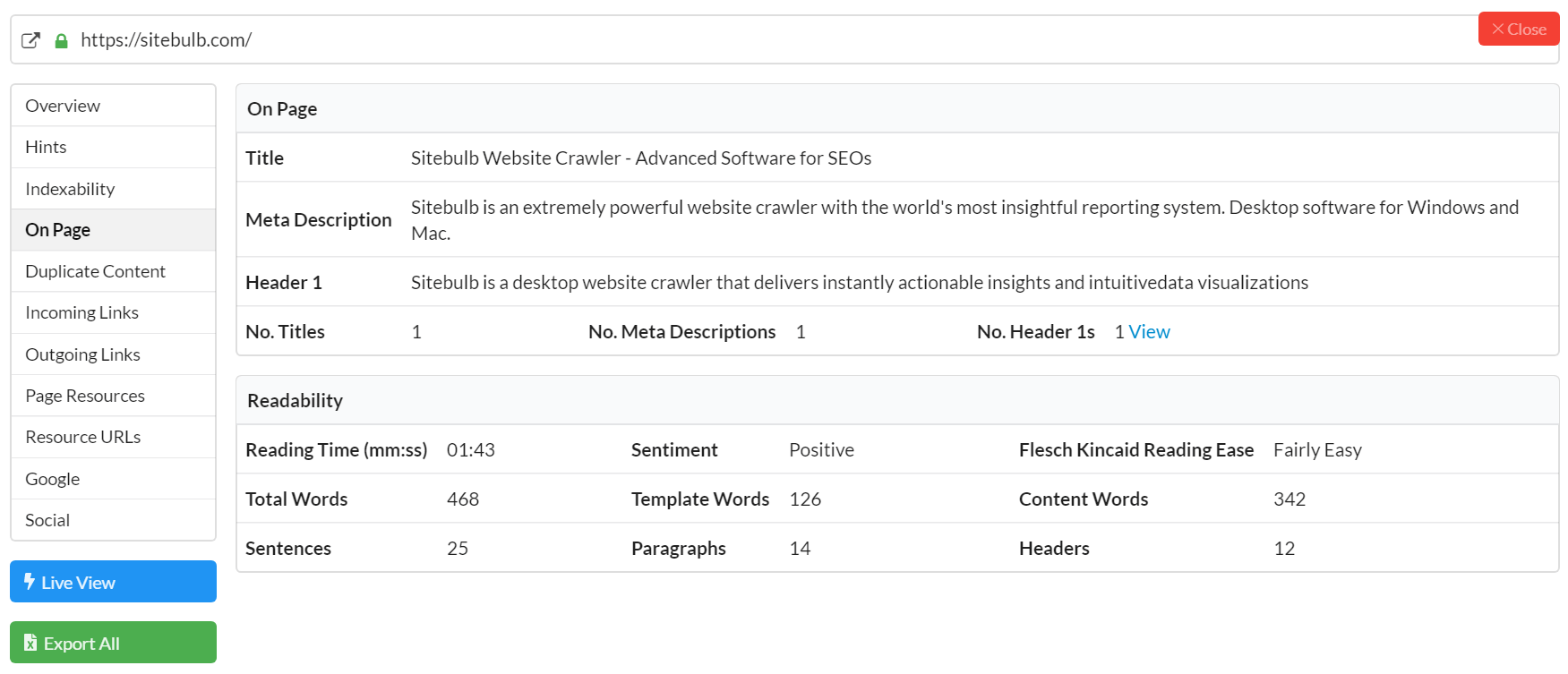The height and width of the screenshot is (674, 1568).
Task: Click the Live View button
Action: 113,582
